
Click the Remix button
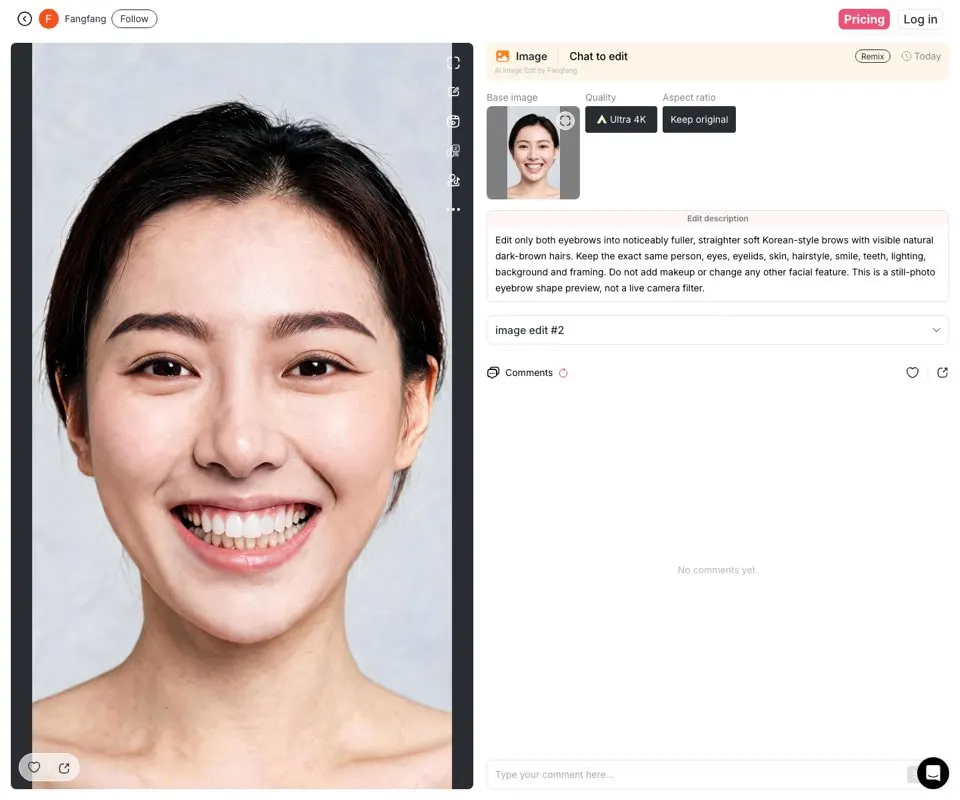(x=872, y=56)
